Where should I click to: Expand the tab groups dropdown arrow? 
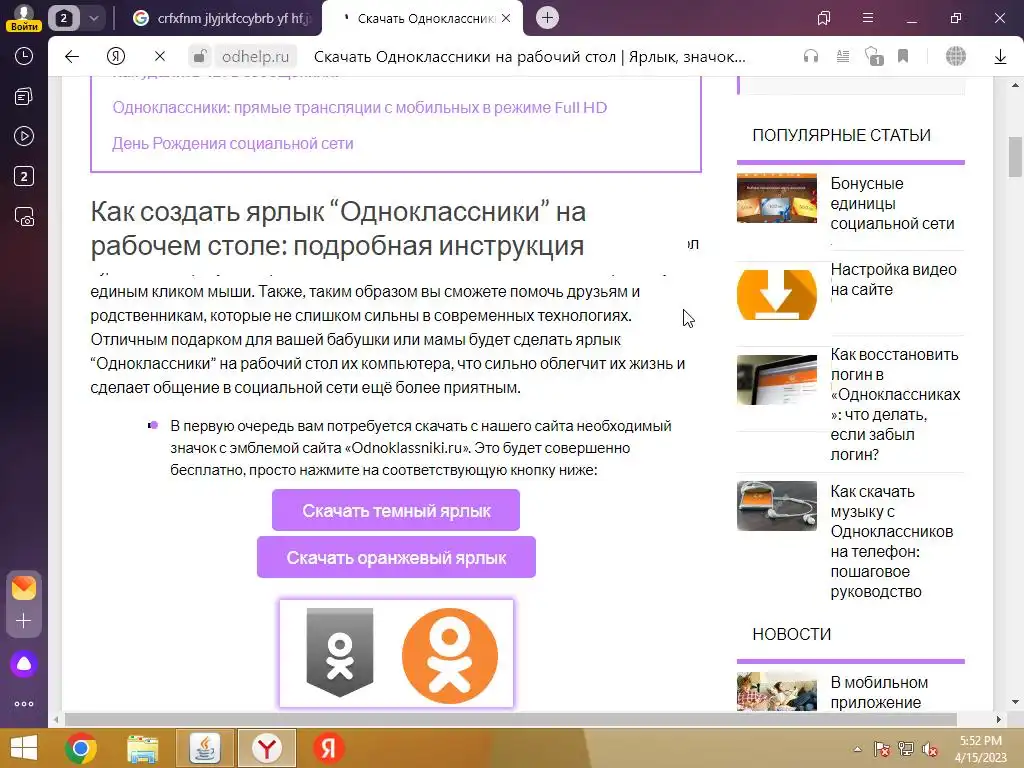[93, 18]
